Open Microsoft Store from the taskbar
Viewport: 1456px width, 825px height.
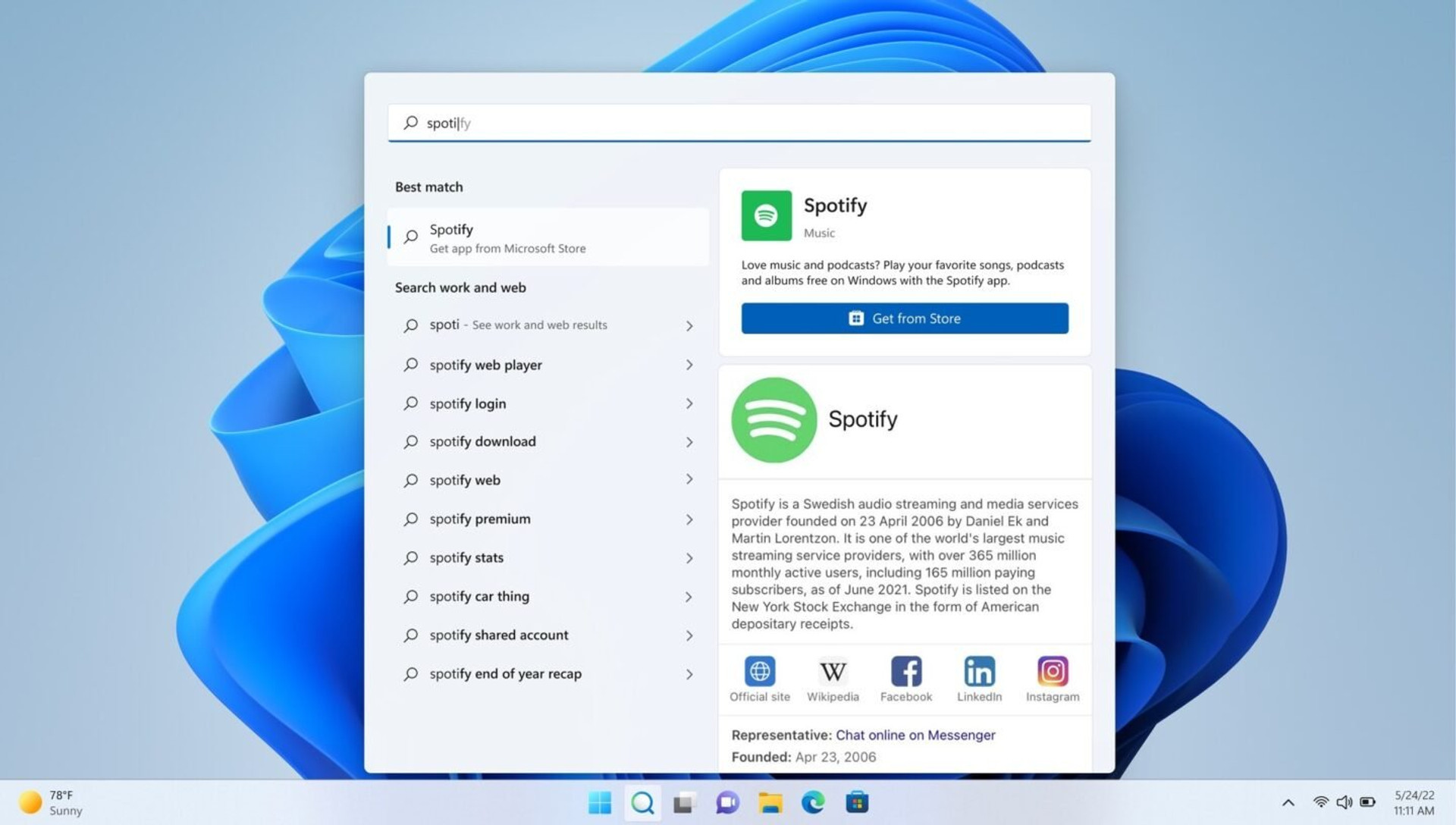pos(857,802)
